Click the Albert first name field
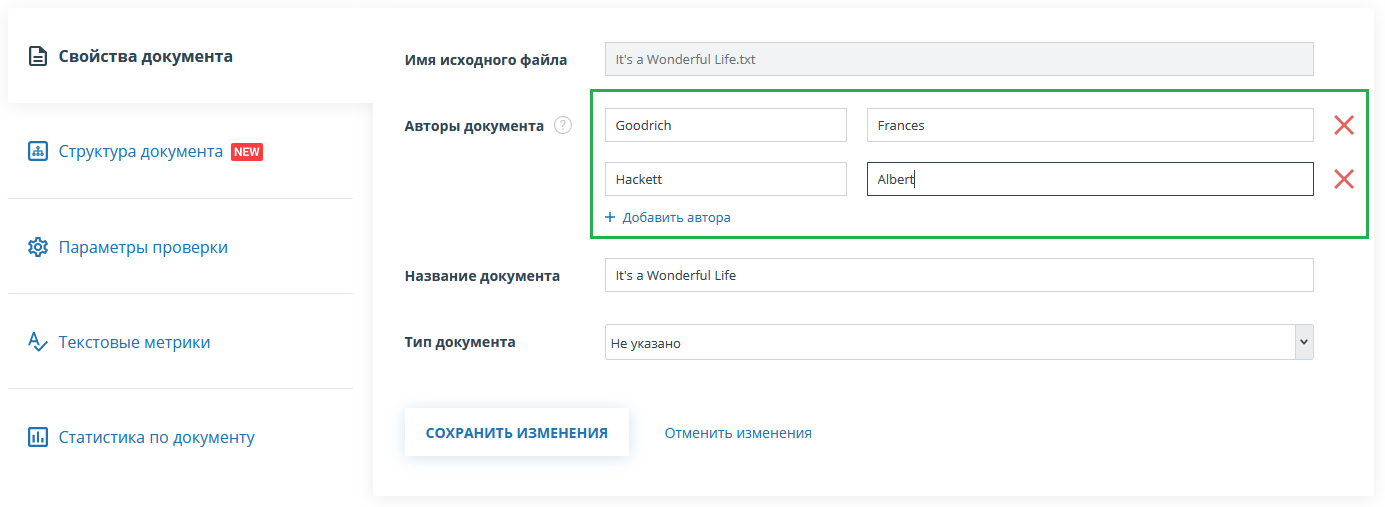1385x507 pixels. click(x=1089, y=179)
